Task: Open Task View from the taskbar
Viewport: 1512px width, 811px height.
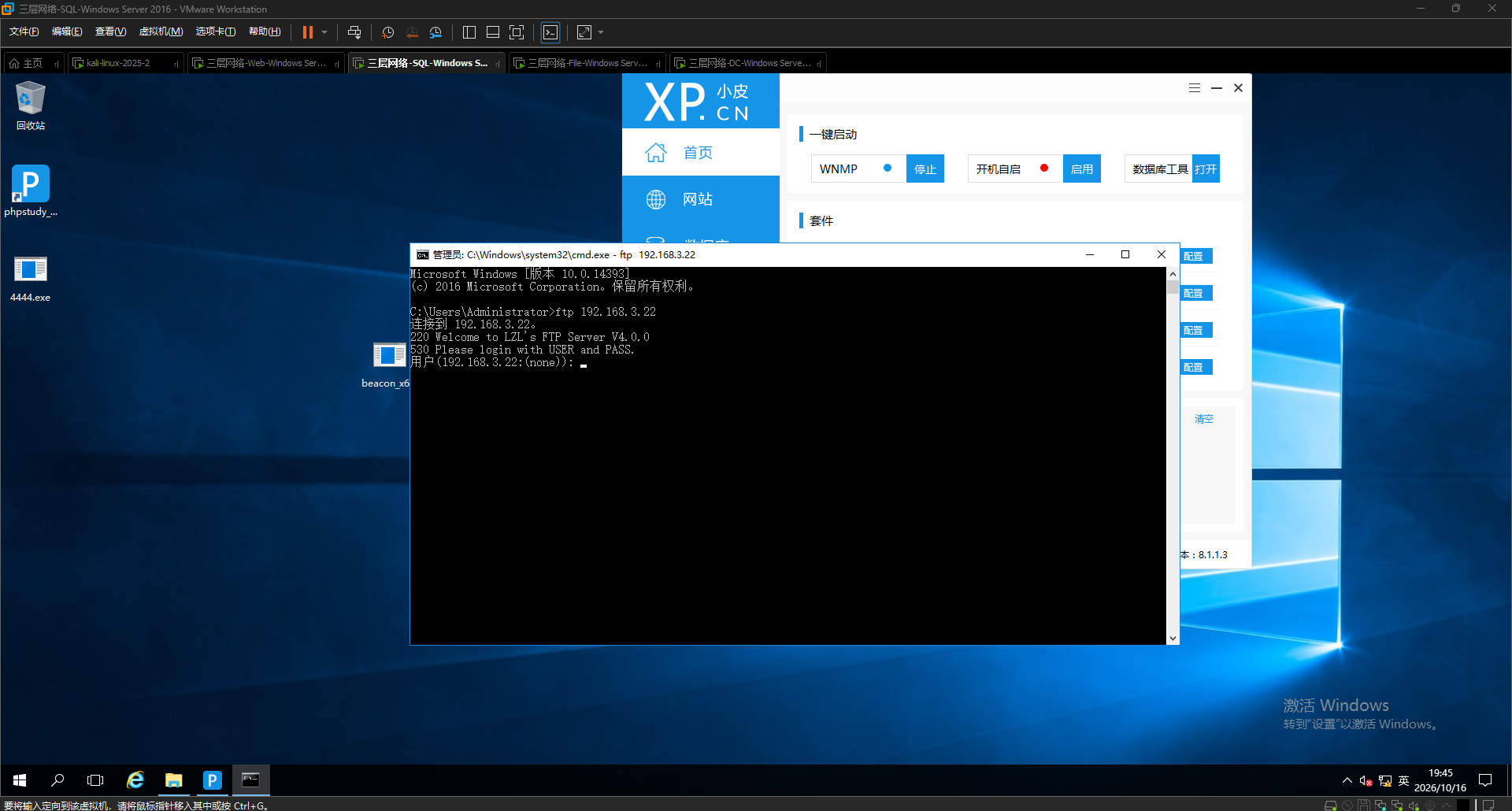Action: click(95, 780)
